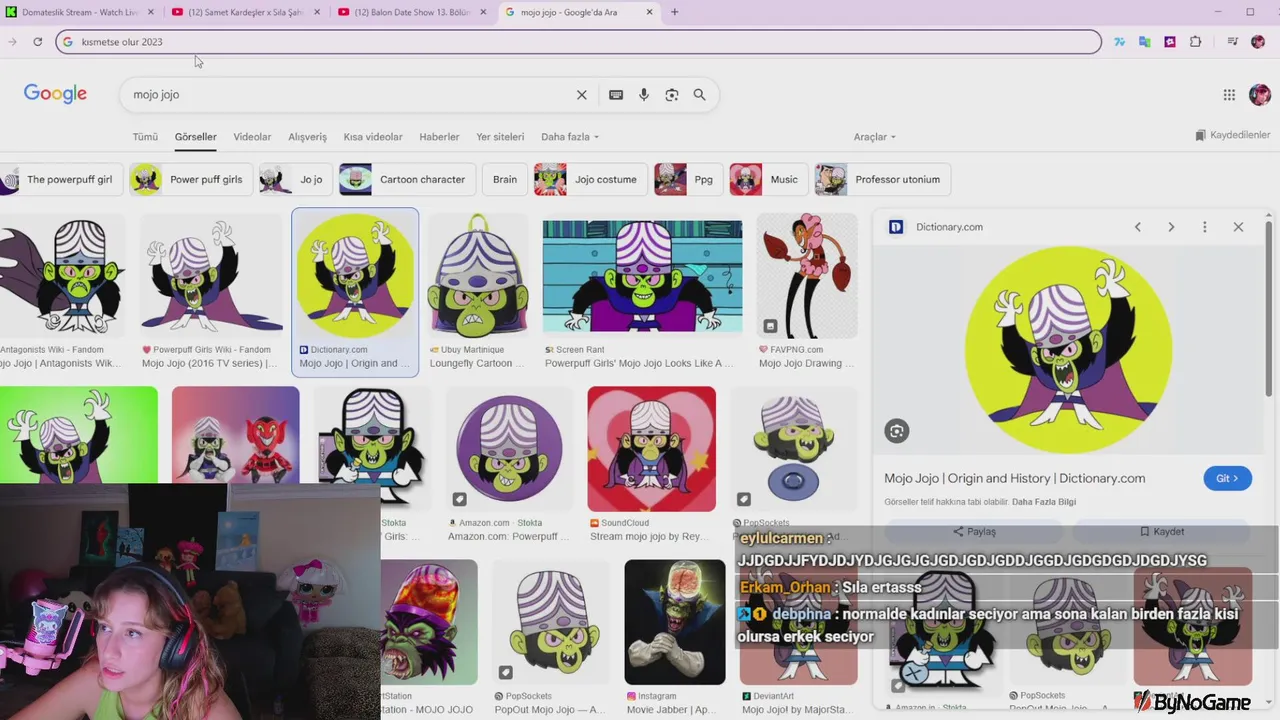Filter by Professor utonium chip
This screenshot has height=720, width=1280.
882,179
